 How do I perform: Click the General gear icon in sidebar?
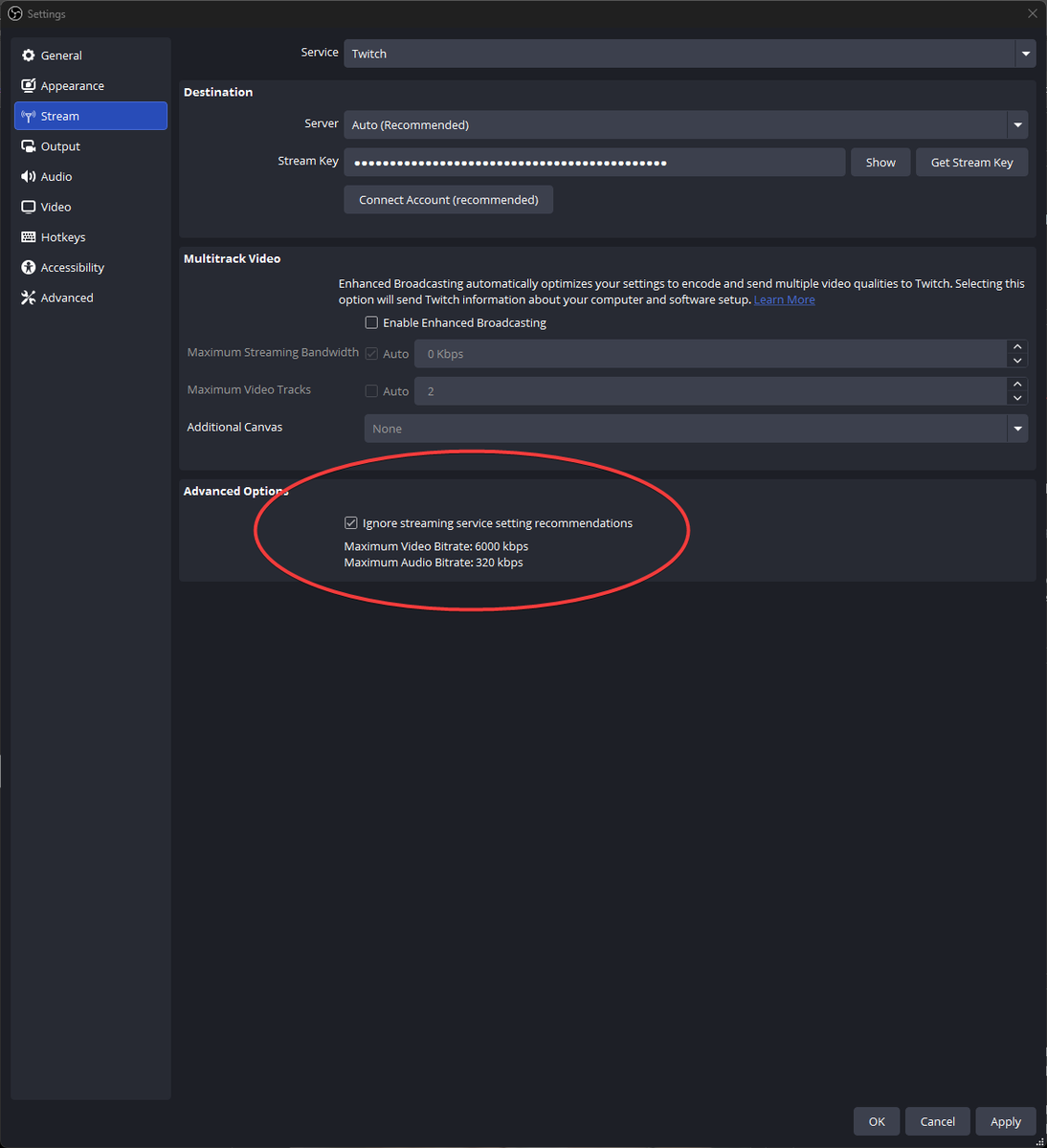29,55
